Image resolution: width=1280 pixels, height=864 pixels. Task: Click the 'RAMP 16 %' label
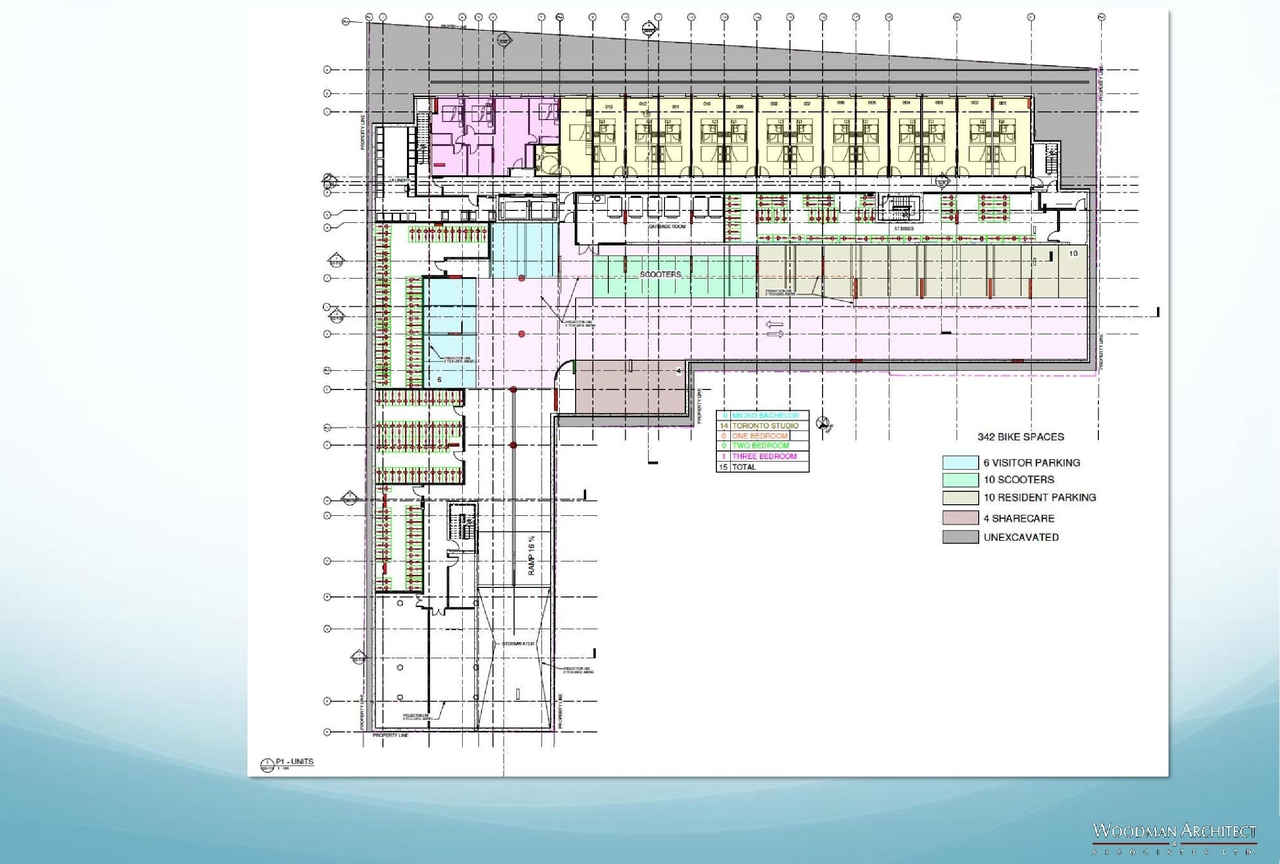pos(534,554)
